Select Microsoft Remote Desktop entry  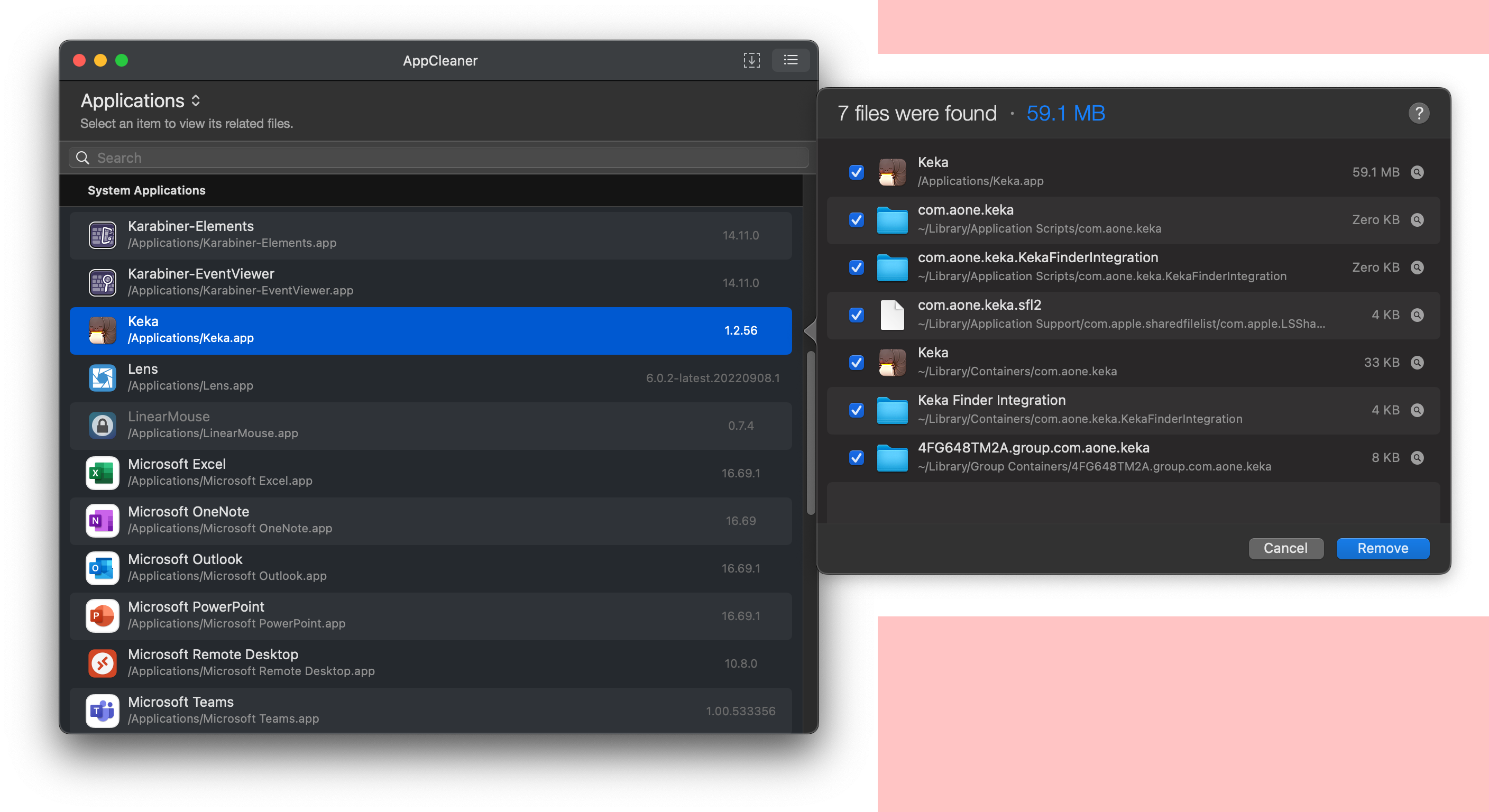click(x=430, y=663)
